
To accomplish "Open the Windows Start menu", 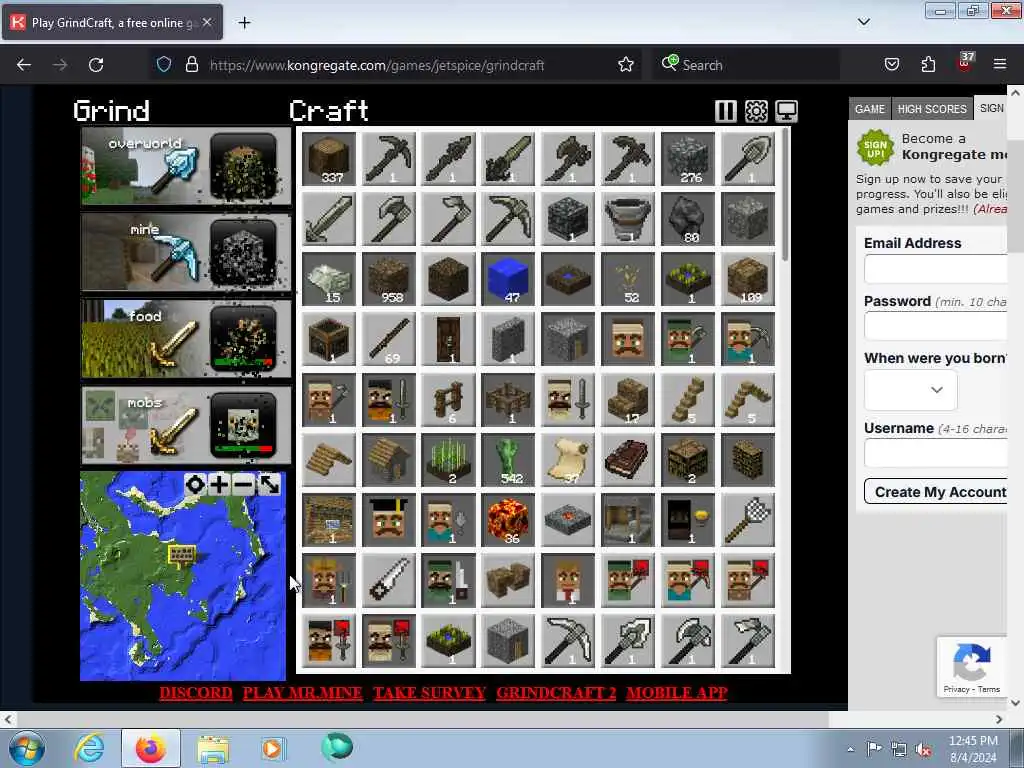I will [26, 748].
